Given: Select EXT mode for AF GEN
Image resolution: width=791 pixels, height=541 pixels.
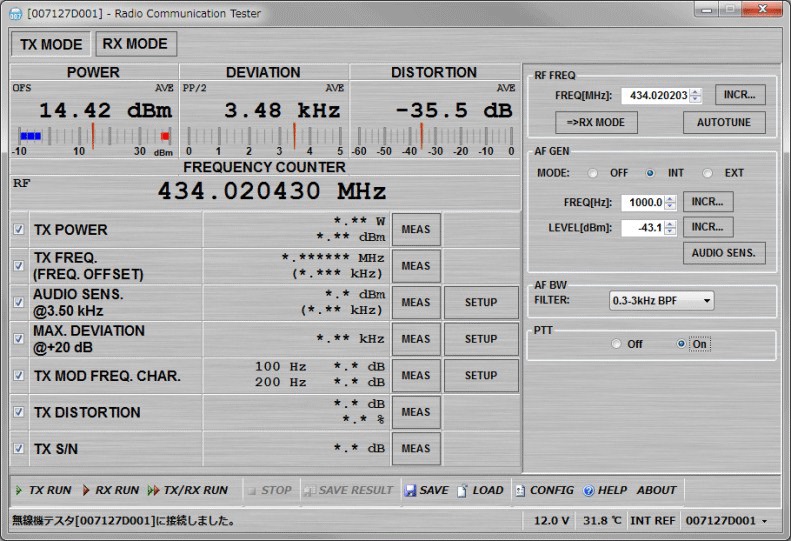Looking at the screenshot, I should pos(708,173).
